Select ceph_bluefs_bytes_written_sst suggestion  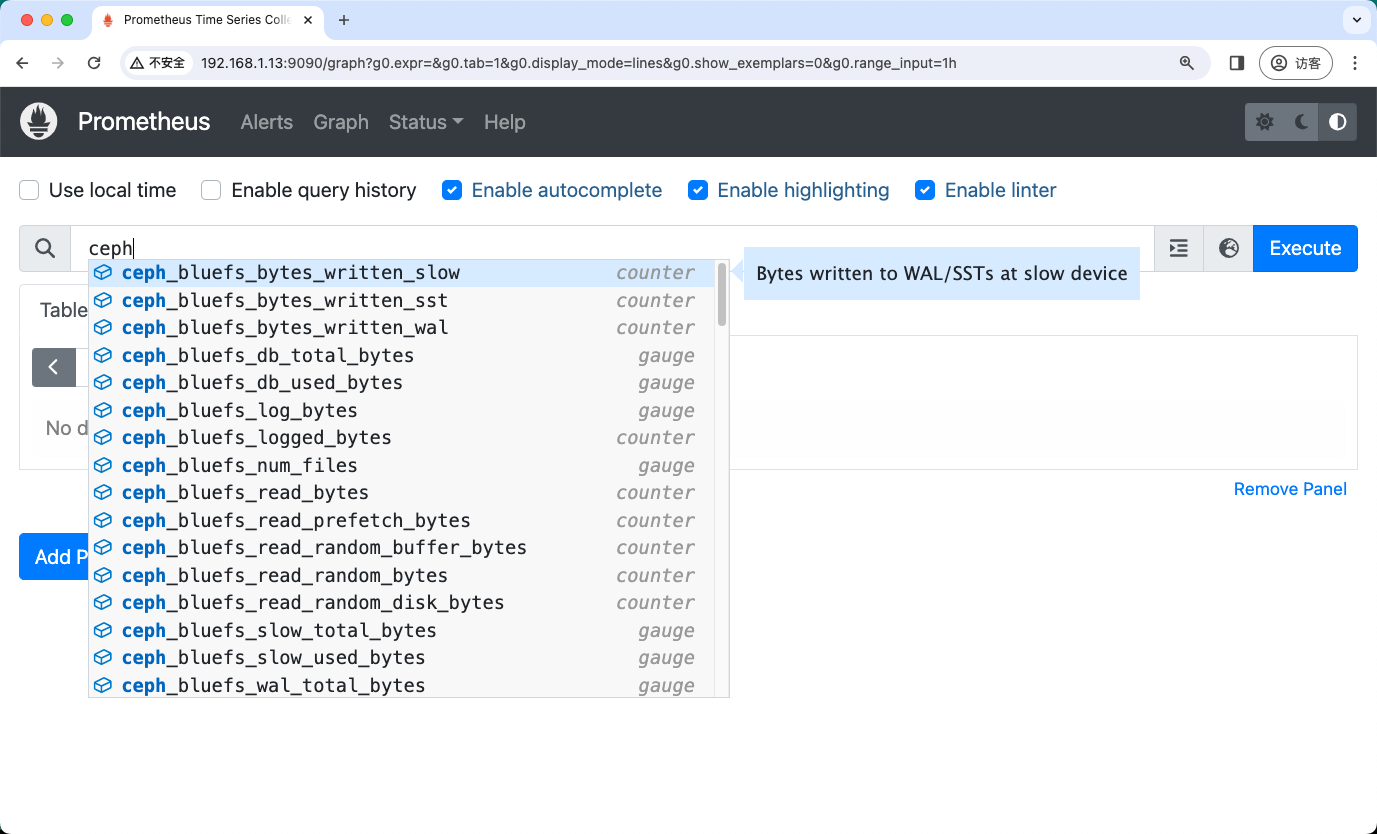(402, 301)
